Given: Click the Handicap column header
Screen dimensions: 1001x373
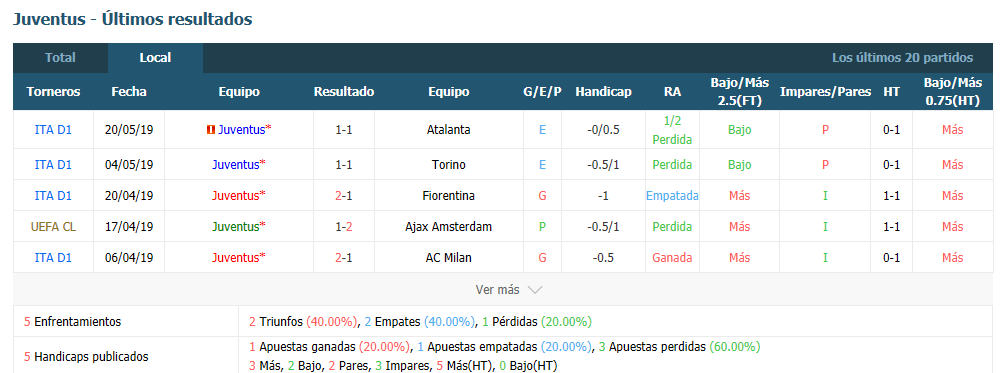Looking at the screenshot, I should click(603, 91).
